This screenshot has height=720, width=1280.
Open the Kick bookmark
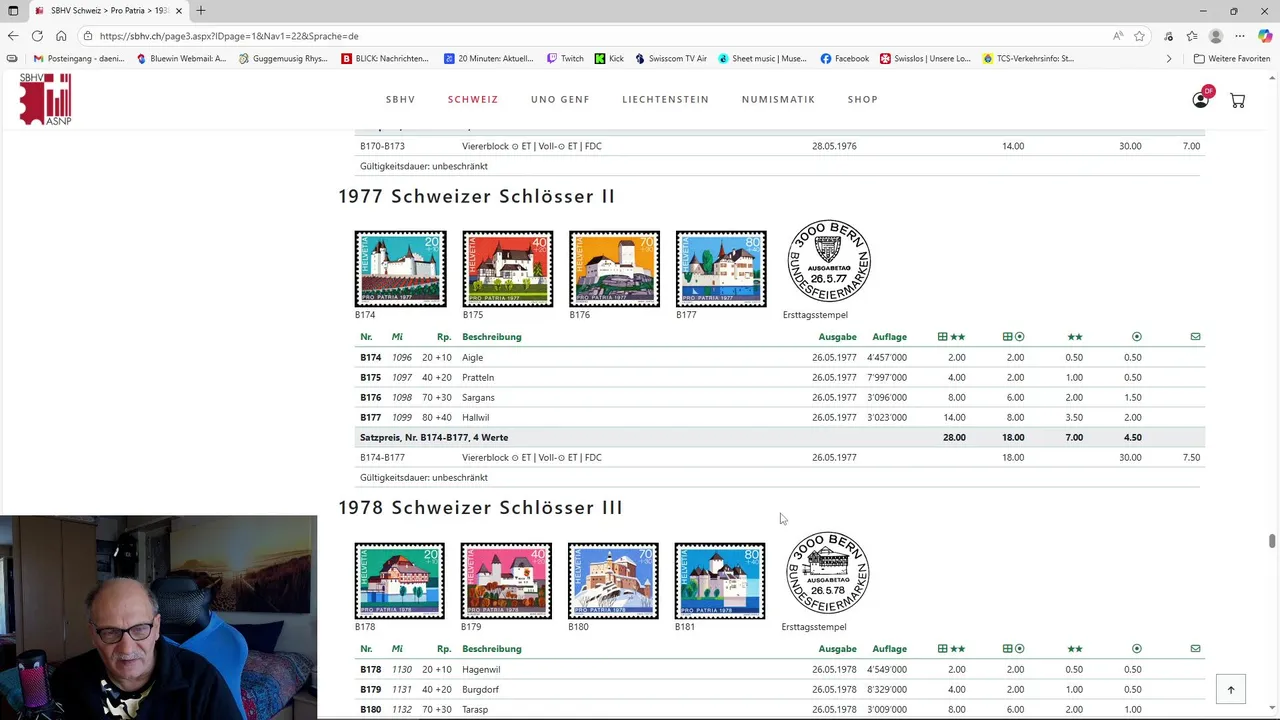click(x=609, y=59)
